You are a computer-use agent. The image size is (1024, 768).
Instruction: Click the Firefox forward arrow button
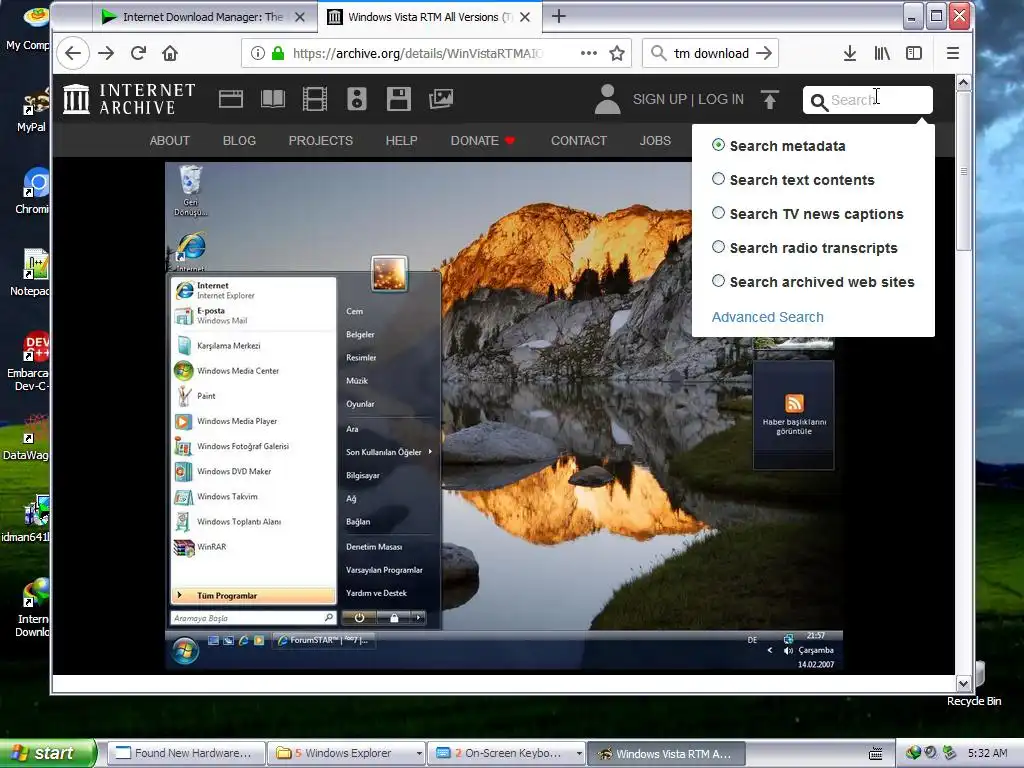pyautogui.click(x=106, y=54)
